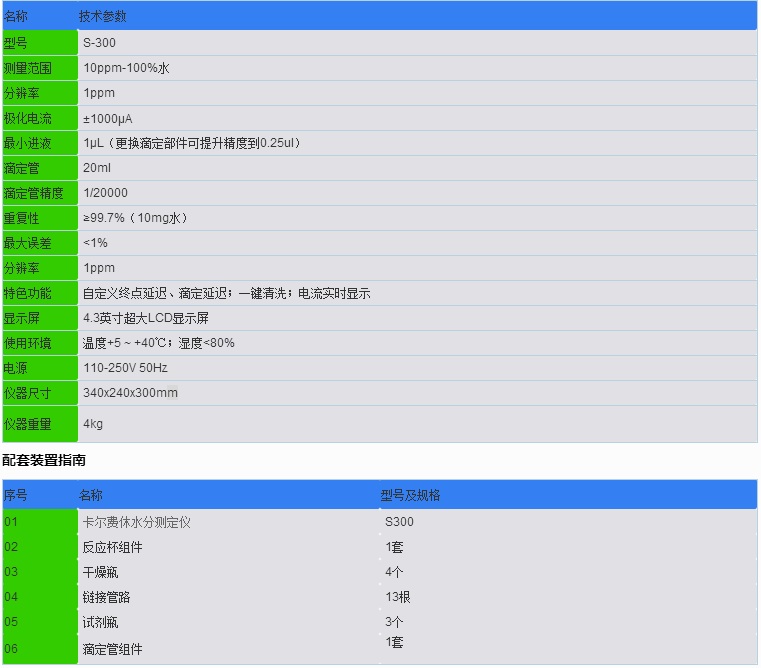Open the 卡尔费休水分测定仪 item name
761x668 pixels.
pos(135,521)
